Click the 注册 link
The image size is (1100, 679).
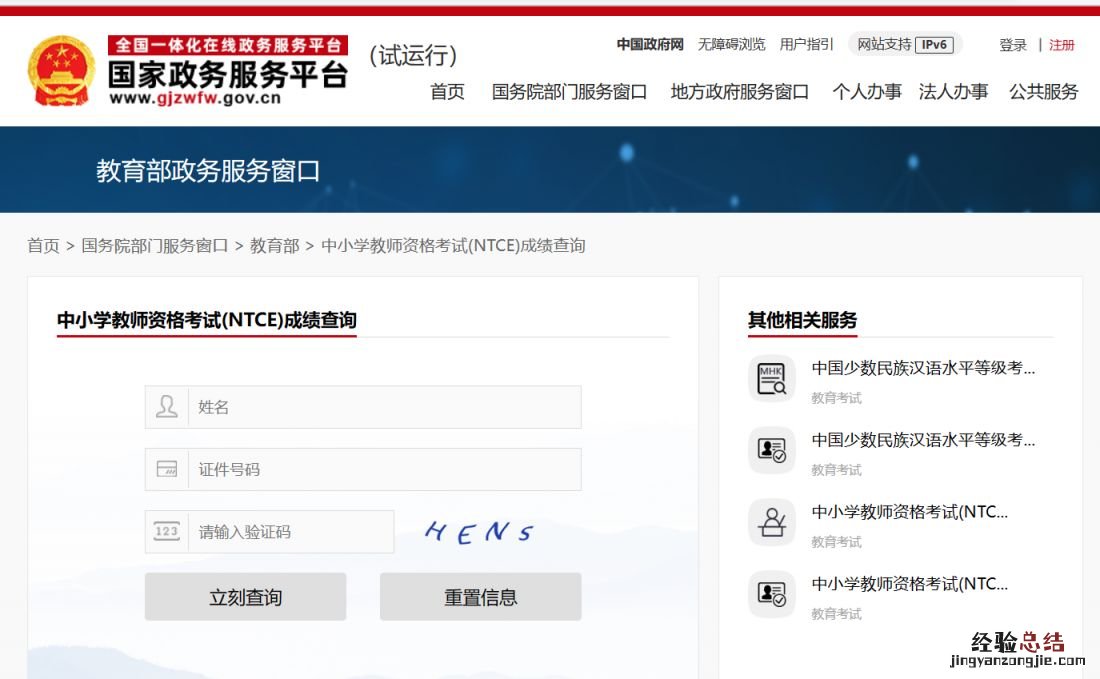pyautogui.click(x=1061, y=45)
